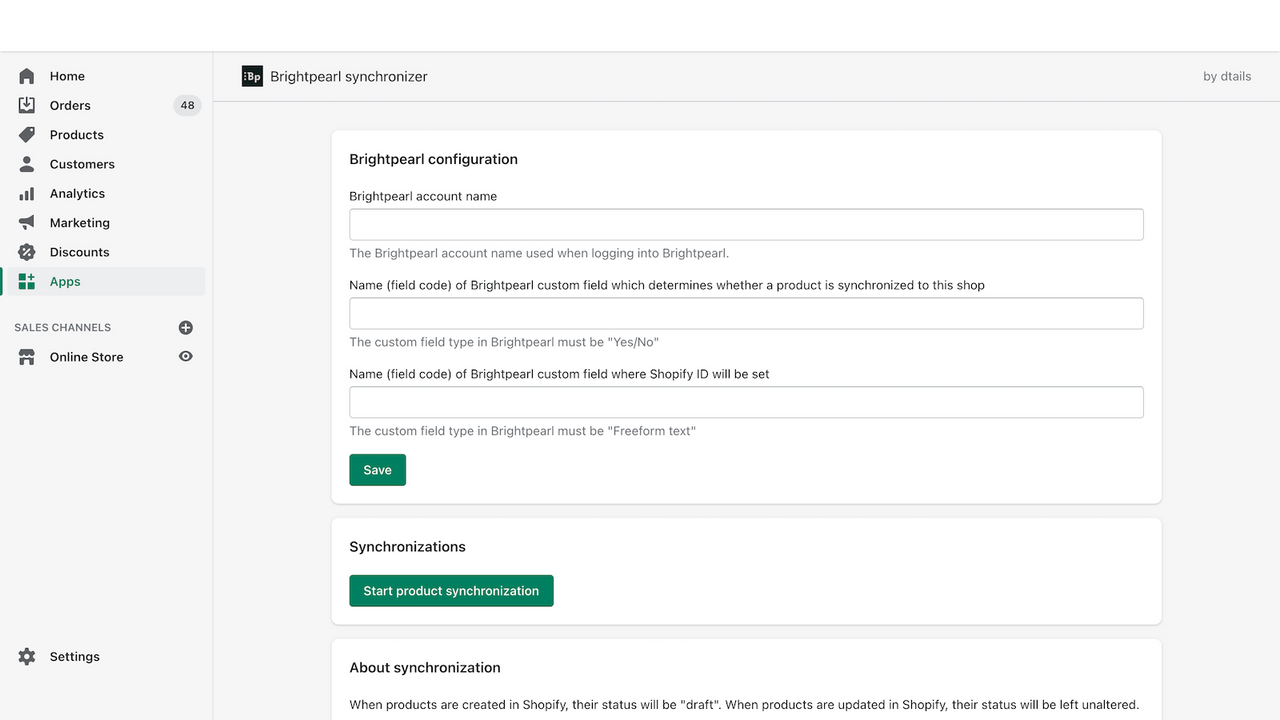The image size is (1280, 720).
Task: Click the 48 orders count badge
Action: [x=187, y=105]
